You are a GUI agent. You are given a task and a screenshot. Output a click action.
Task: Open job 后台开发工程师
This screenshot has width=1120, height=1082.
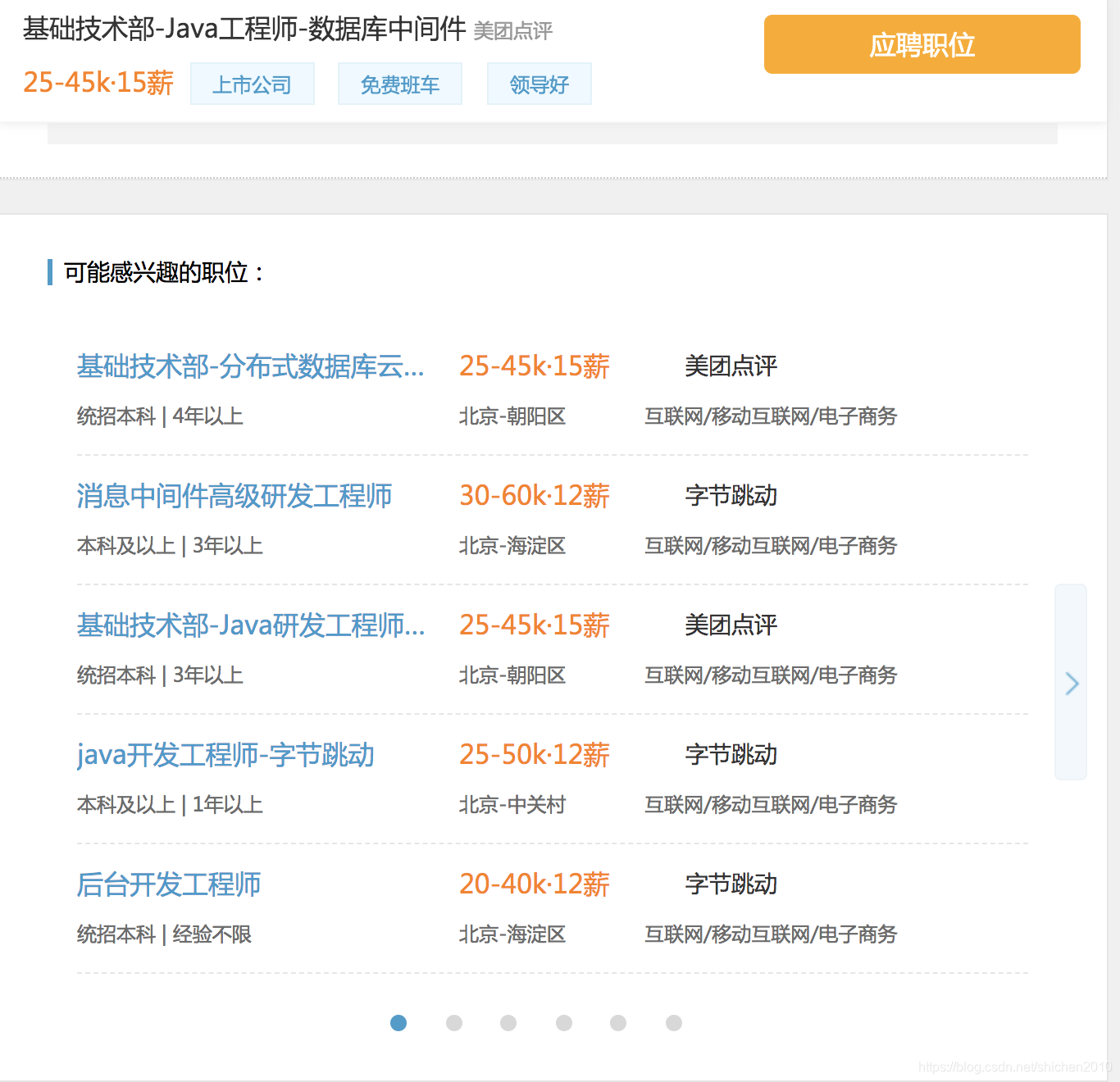tap(169, 884)
